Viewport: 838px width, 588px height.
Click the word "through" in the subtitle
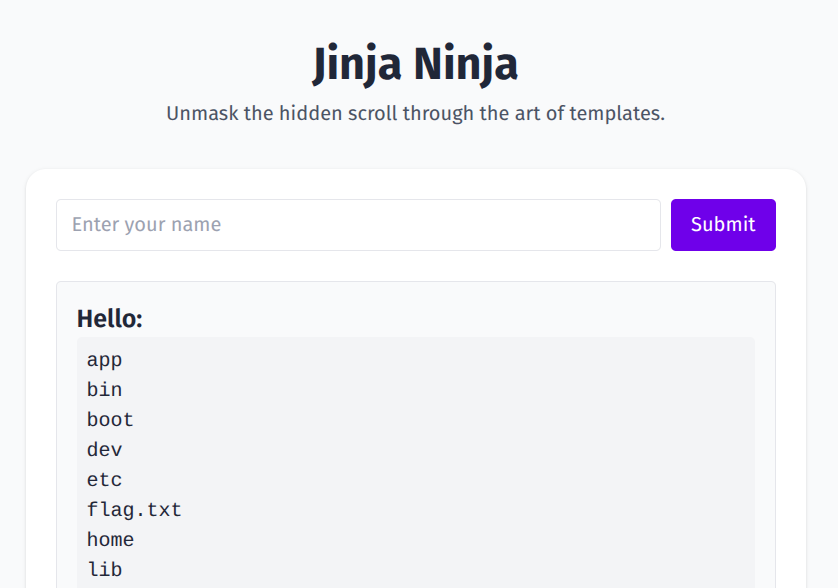tap(440, 113)
